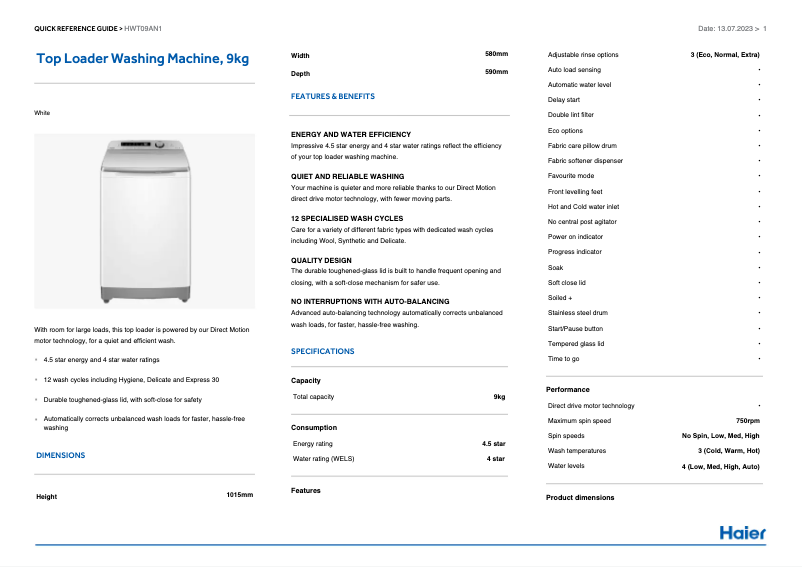The image size is (802, 567).
Task: Click the 1015mm height value
Action: [x=240, y=495]
